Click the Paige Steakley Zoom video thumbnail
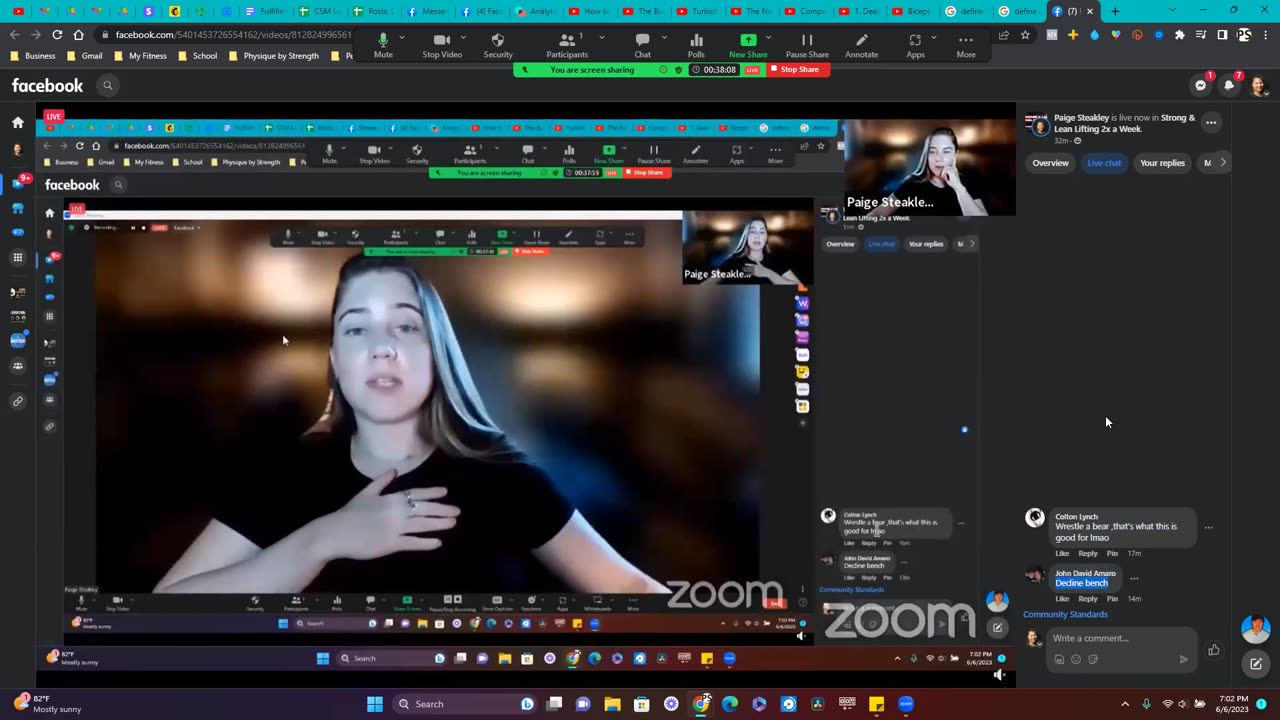1280x720 pixels. [x=930, y=167]
